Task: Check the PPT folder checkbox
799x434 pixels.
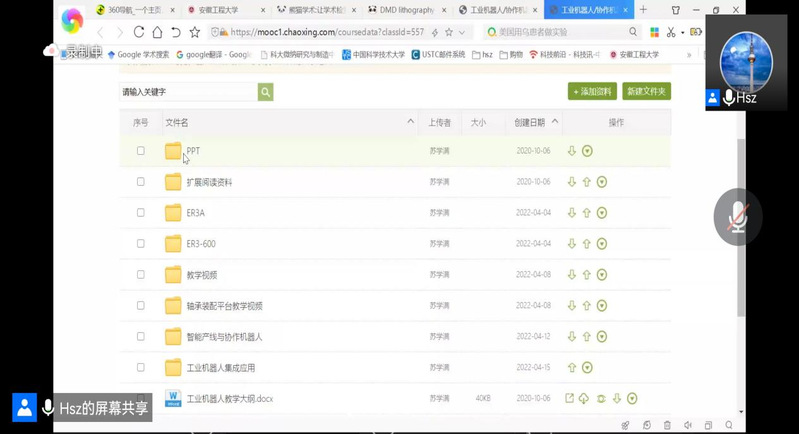Action: [x=141, y=151]
